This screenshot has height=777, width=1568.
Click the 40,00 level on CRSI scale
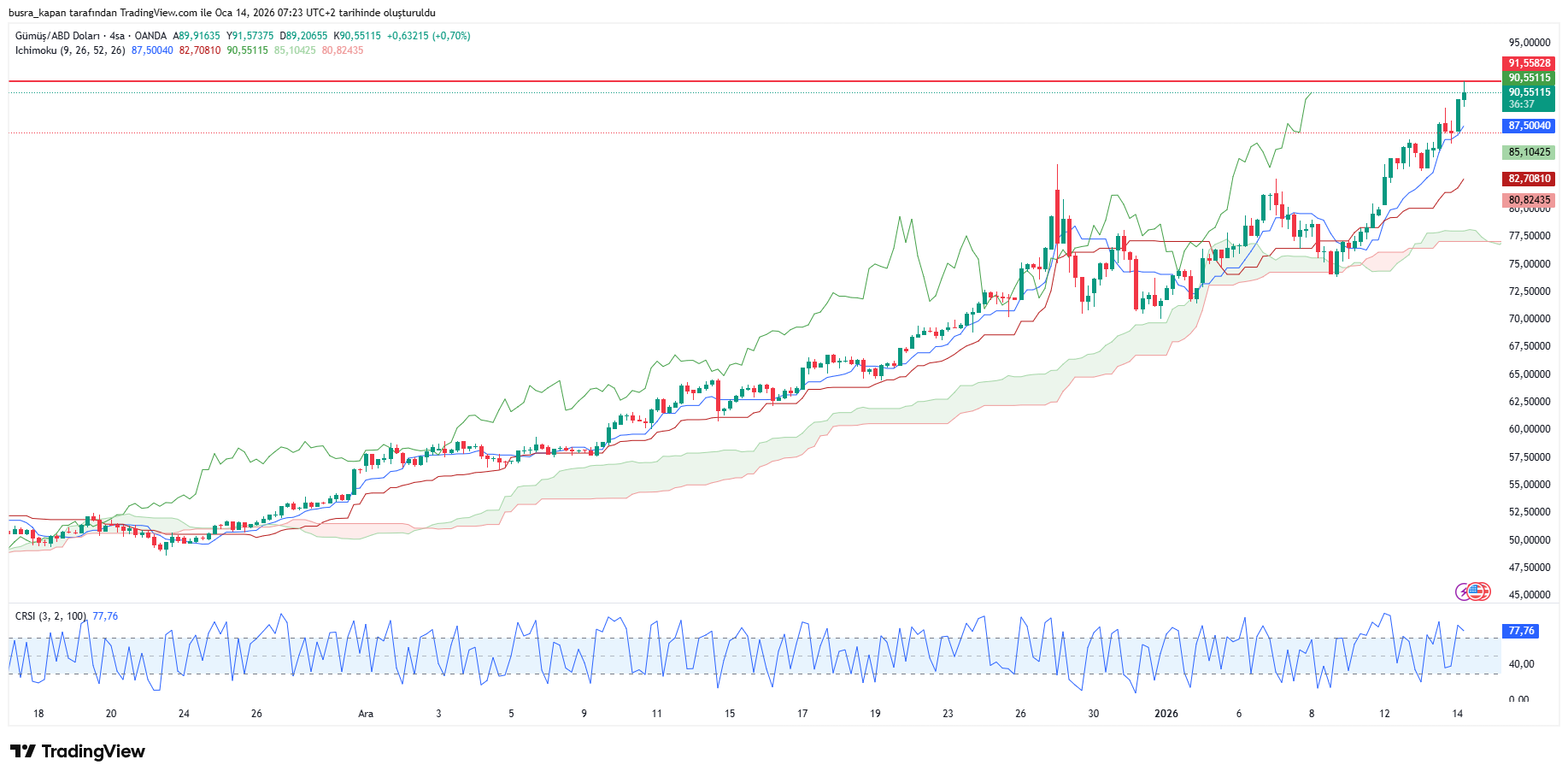click(x=1521, y=664)
